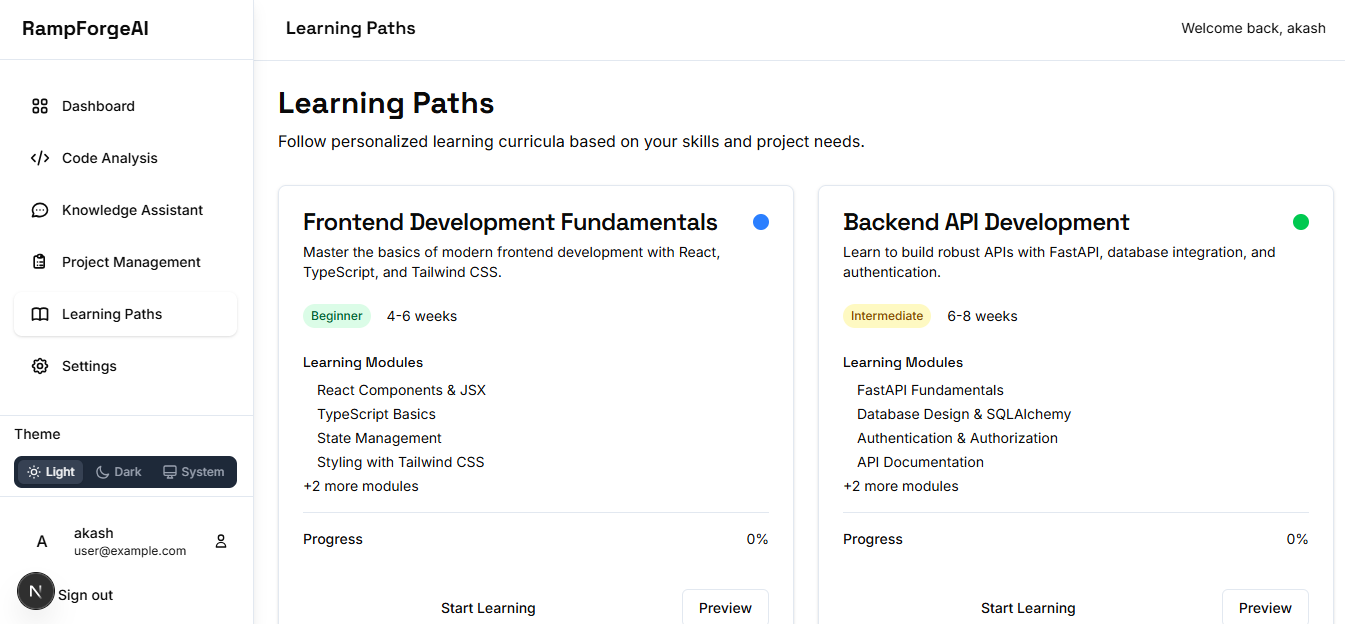Click the blue dot on Frontend card
The width and height of the screenshot is (1345, 624).
click(x=761, y=222)
